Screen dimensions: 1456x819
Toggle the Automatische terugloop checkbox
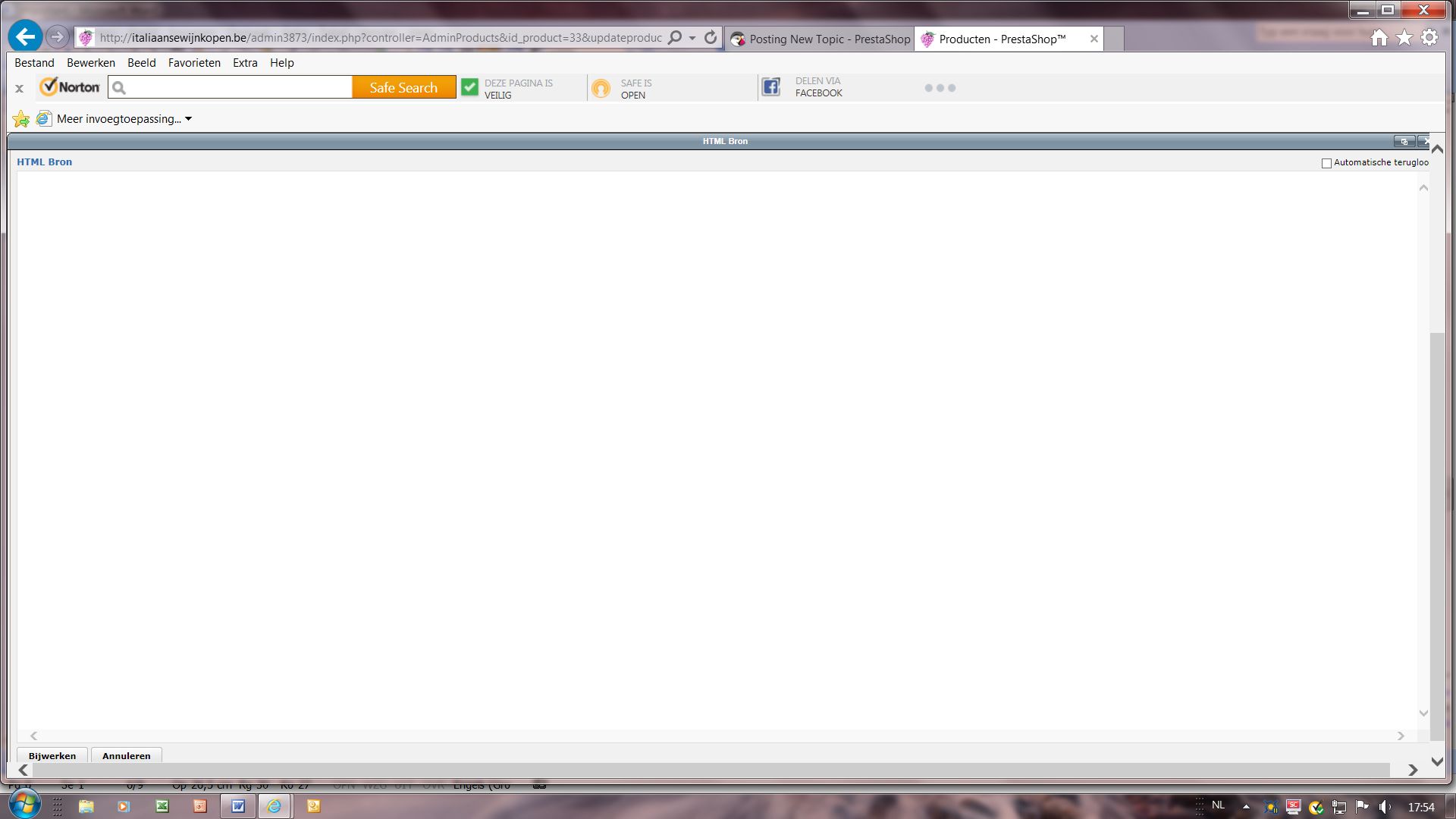click(1326, 163)
